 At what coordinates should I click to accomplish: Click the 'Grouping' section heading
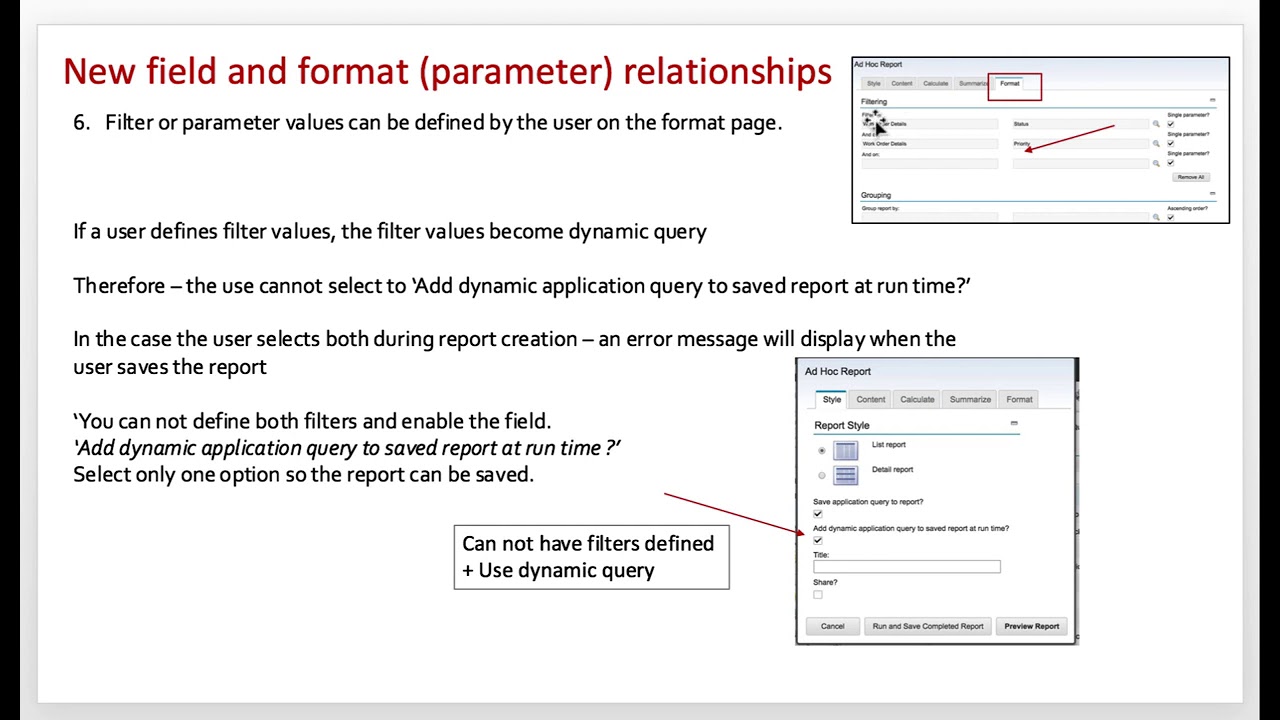click(876, 195)
